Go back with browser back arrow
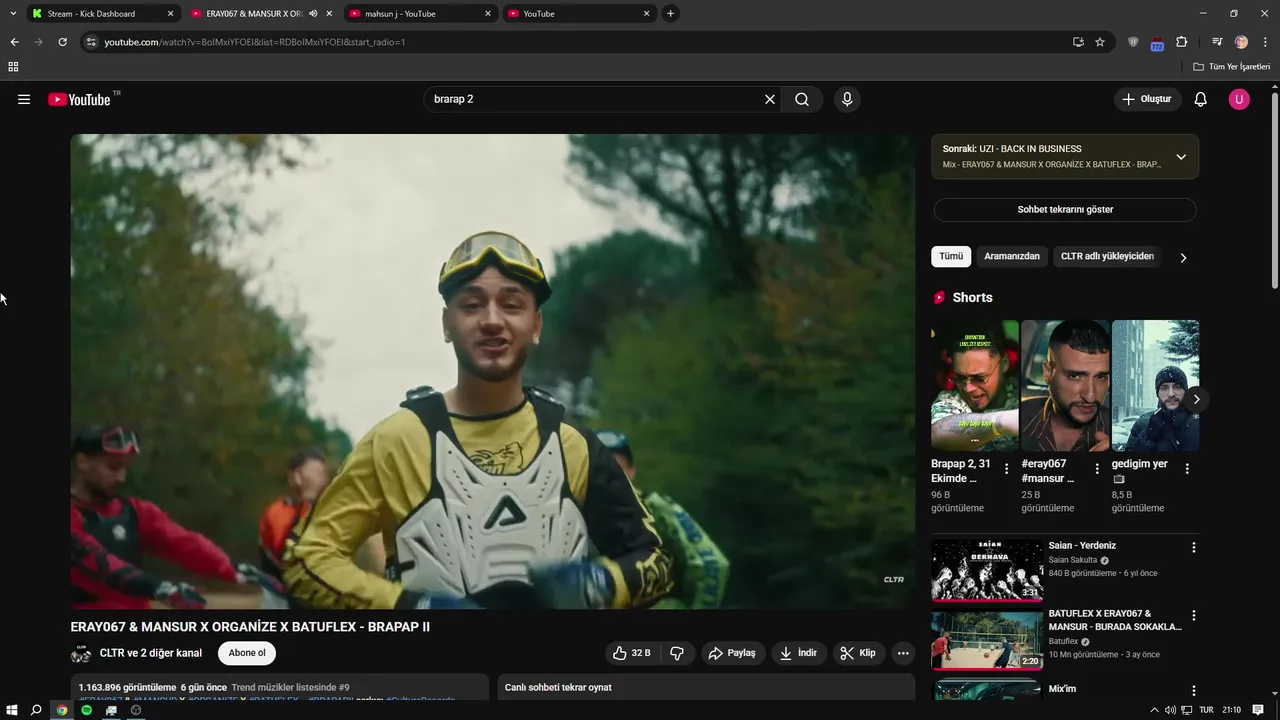 pos(14,42)
